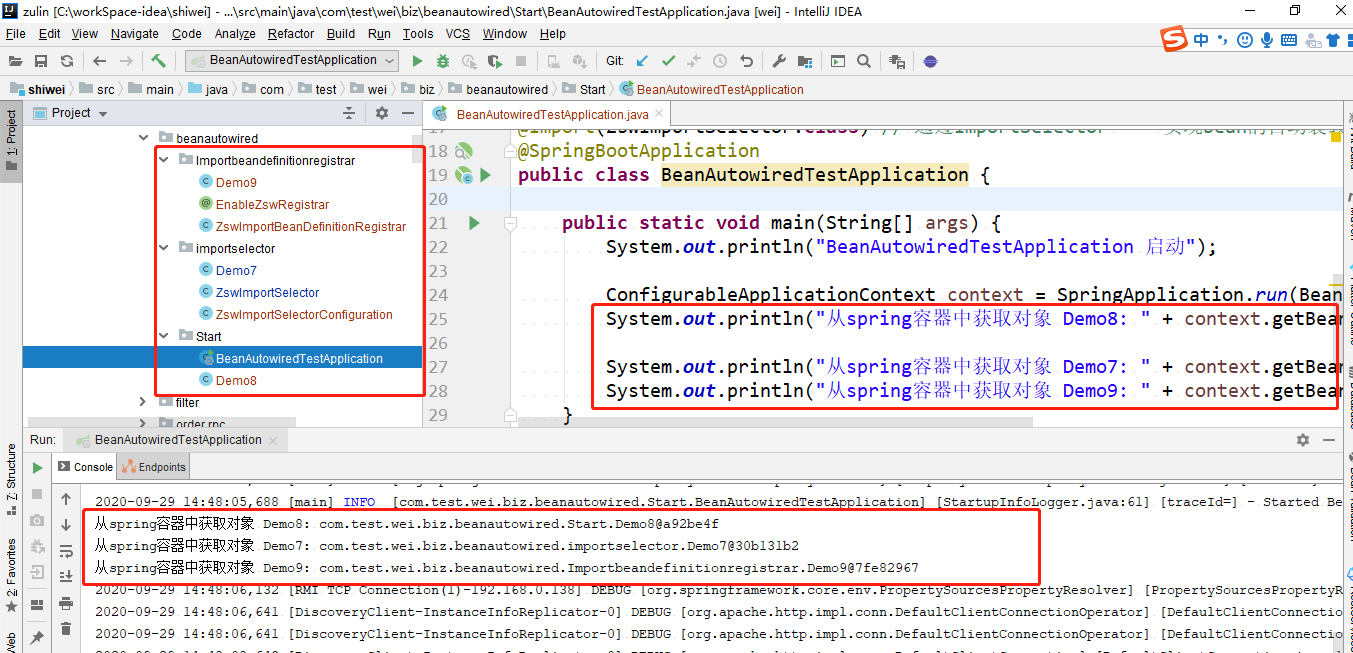Toggle the emoji panel in Sogou toolbar
1353x653 pixels.
1245,40
